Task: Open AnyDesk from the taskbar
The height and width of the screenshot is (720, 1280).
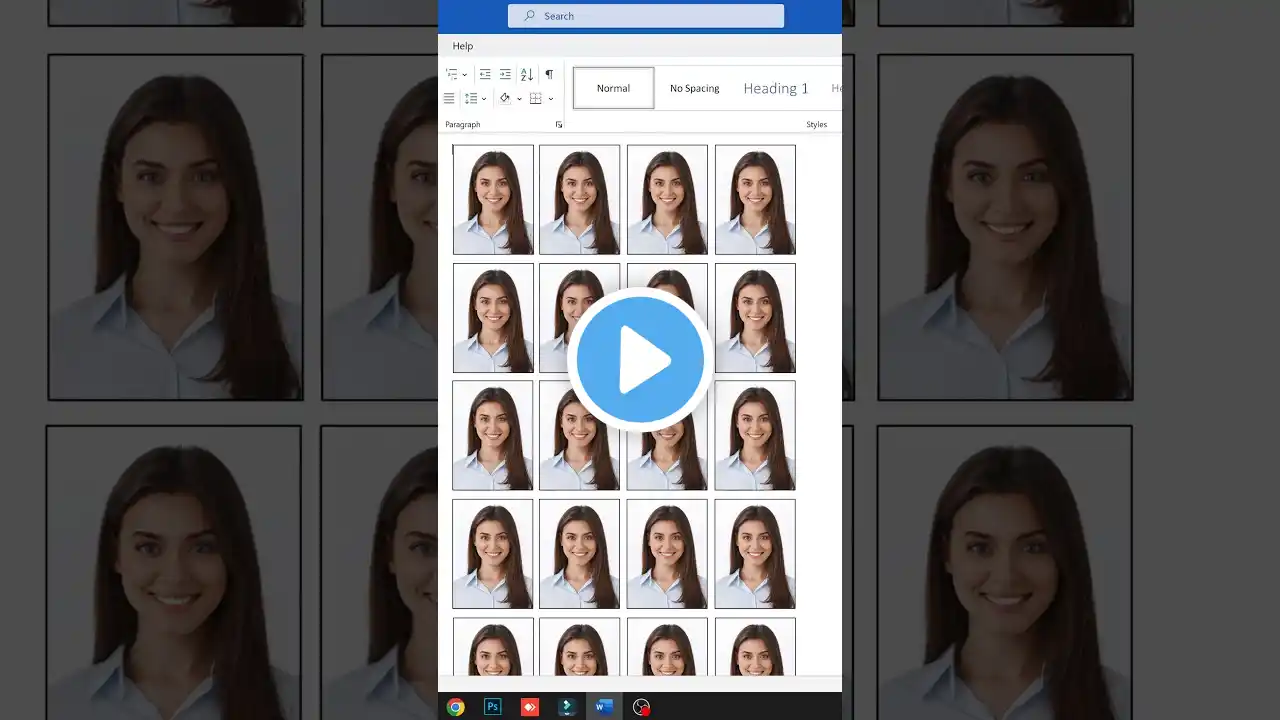Action: pyautogui.click(x=530, y=707)
